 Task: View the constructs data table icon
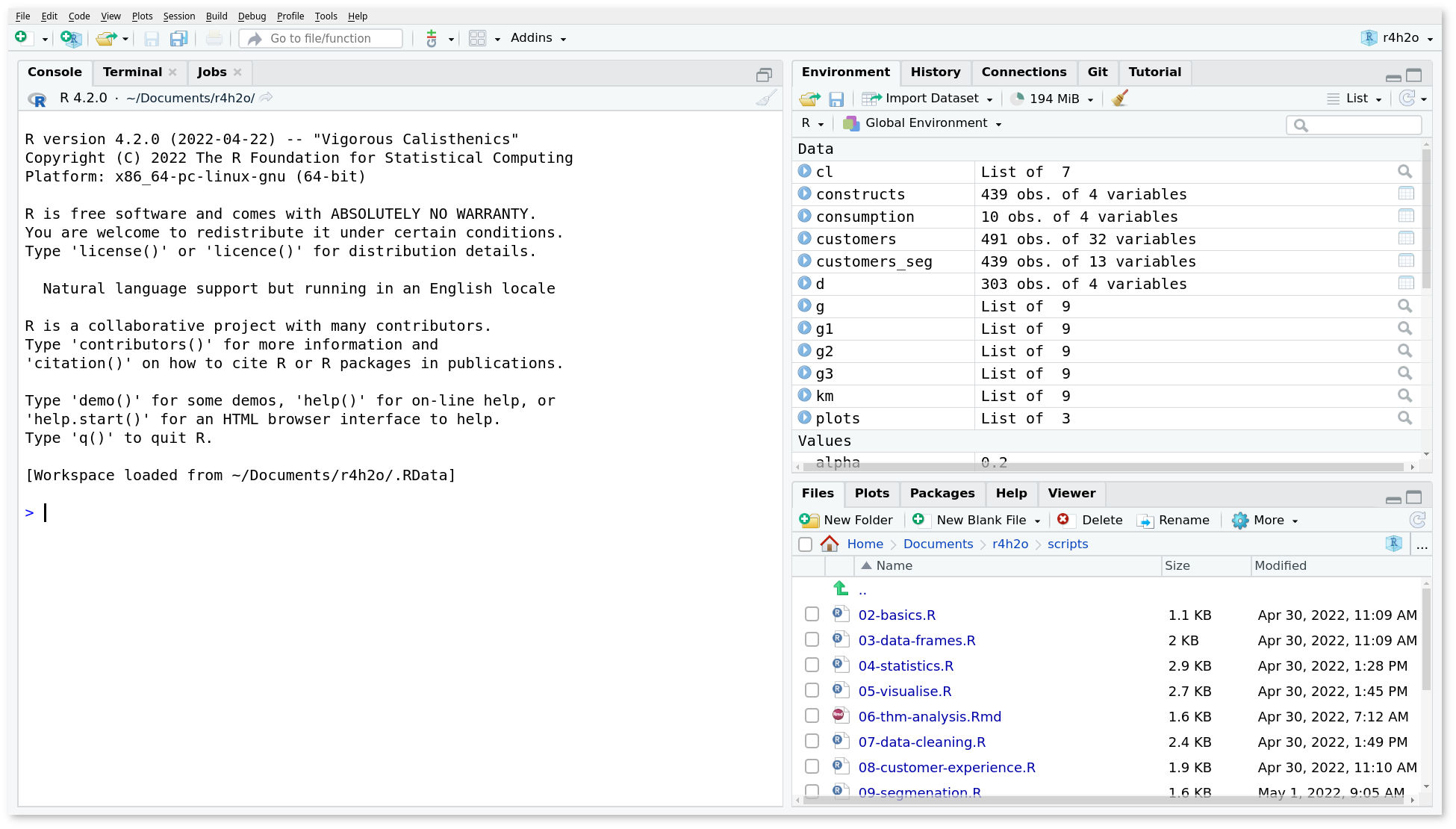click(x=1406, y=193)
